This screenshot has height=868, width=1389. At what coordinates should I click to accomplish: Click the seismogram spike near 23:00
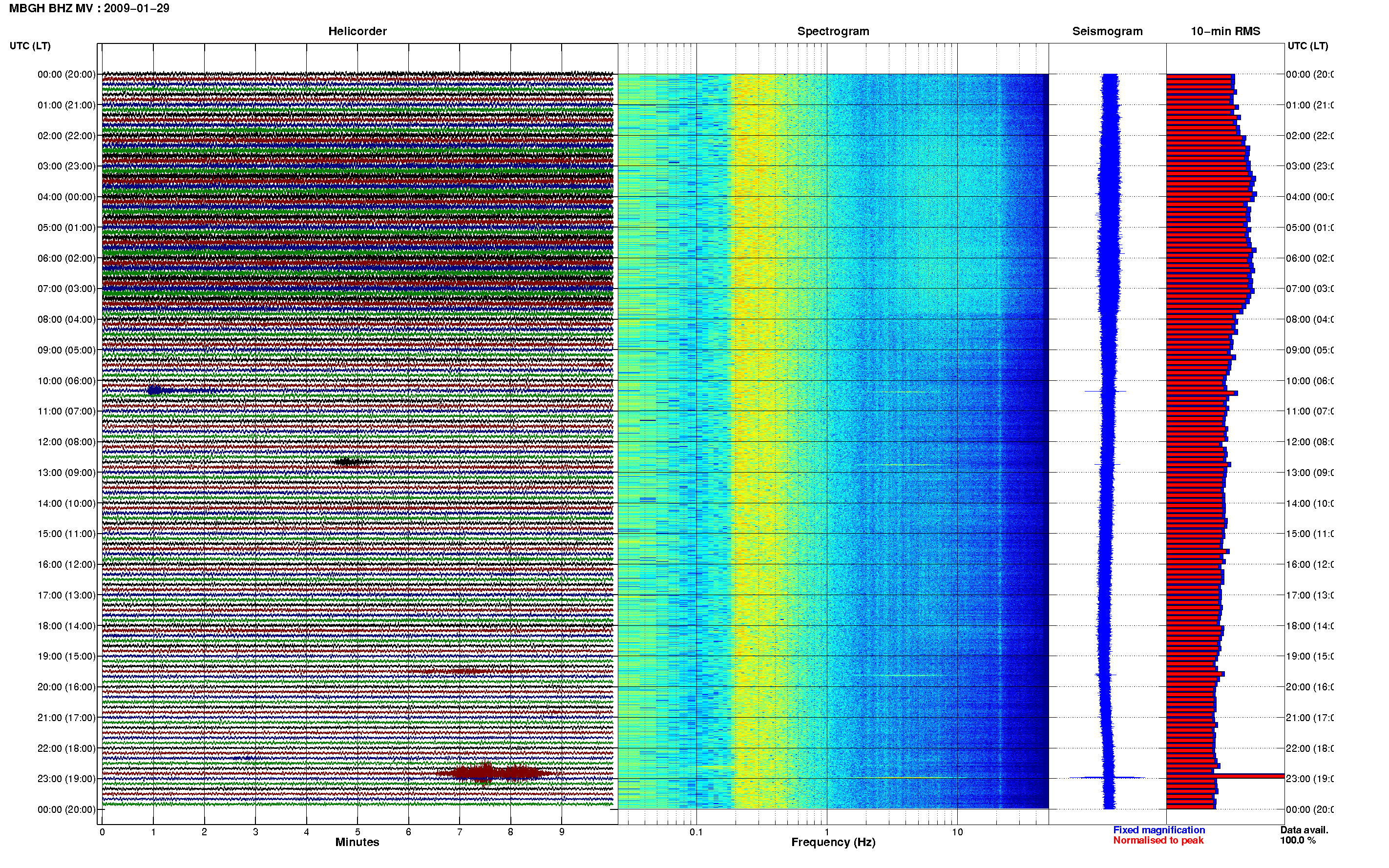coord(1107,778)
